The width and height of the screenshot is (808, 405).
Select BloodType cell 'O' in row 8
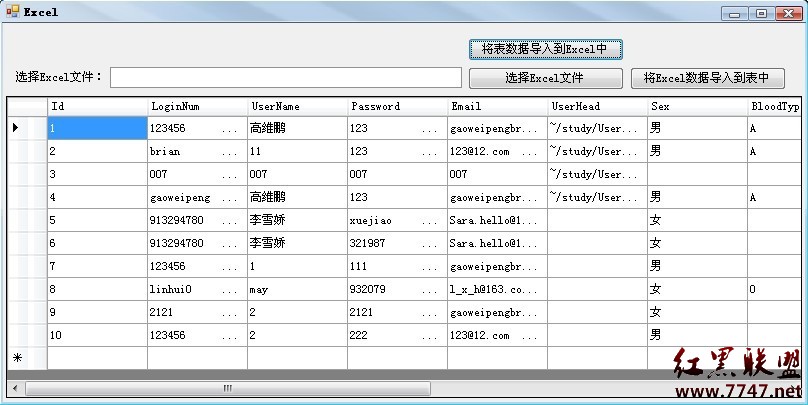click(x=775, y=289)
